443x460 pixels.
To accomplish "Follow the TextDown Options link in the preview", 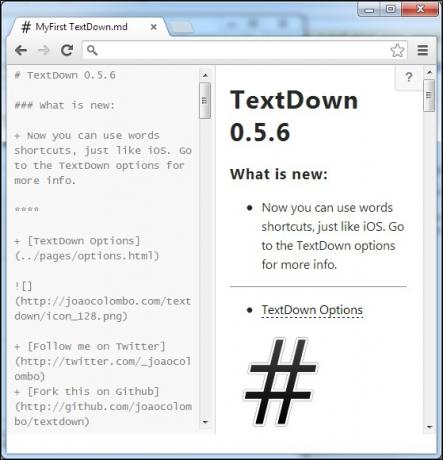I will click(312, 310).
